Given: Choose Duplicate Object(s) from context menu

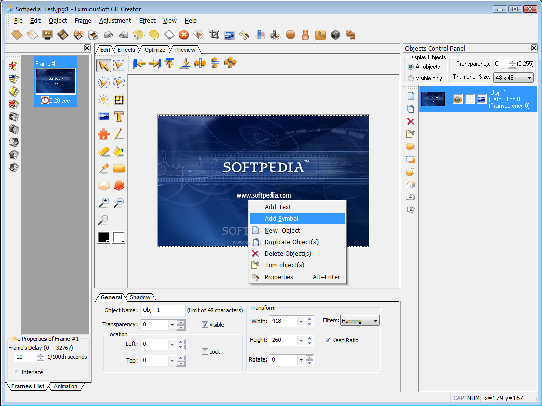Looking at the screenshot, I should point(297,242).
